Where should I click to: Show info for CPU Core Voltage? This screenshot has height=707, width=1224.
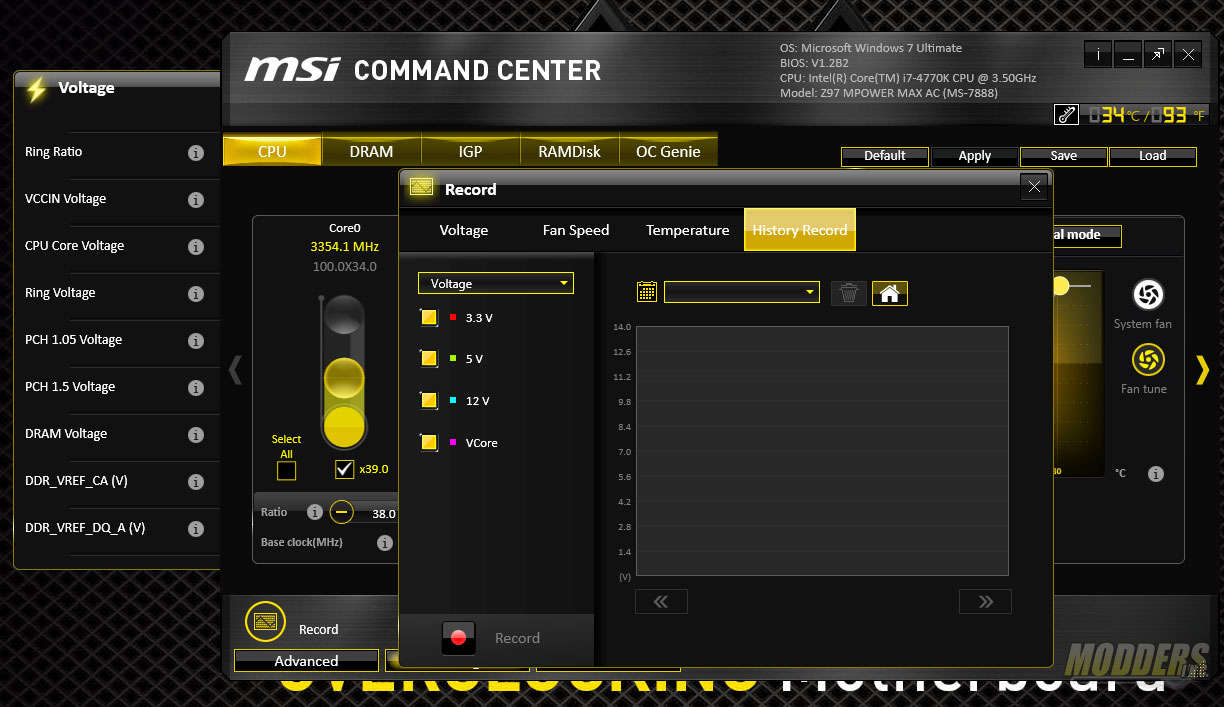click(196, 247)
